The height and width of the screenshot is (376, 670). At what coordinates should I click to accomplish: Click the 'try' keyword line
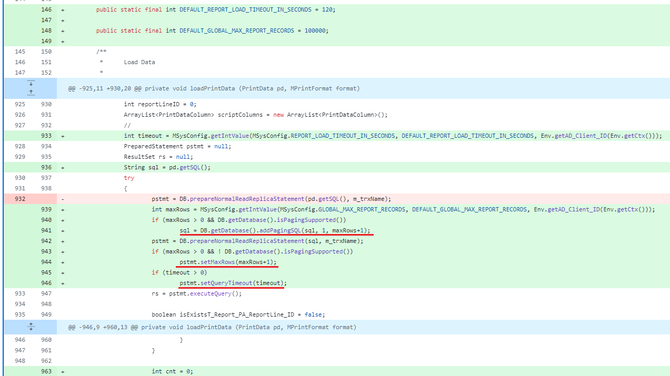(x=129, y=178)
